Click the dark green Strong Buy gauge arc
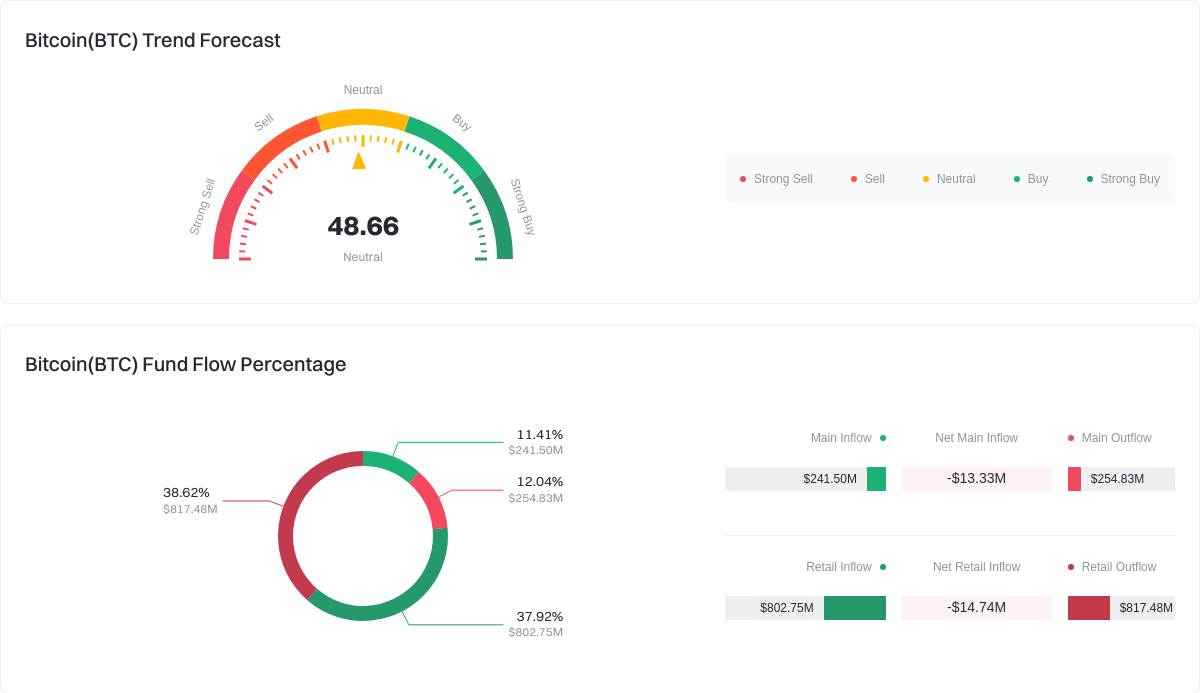Image resolution: width=1200 pixels, height=693 pixels. point(498,214)
